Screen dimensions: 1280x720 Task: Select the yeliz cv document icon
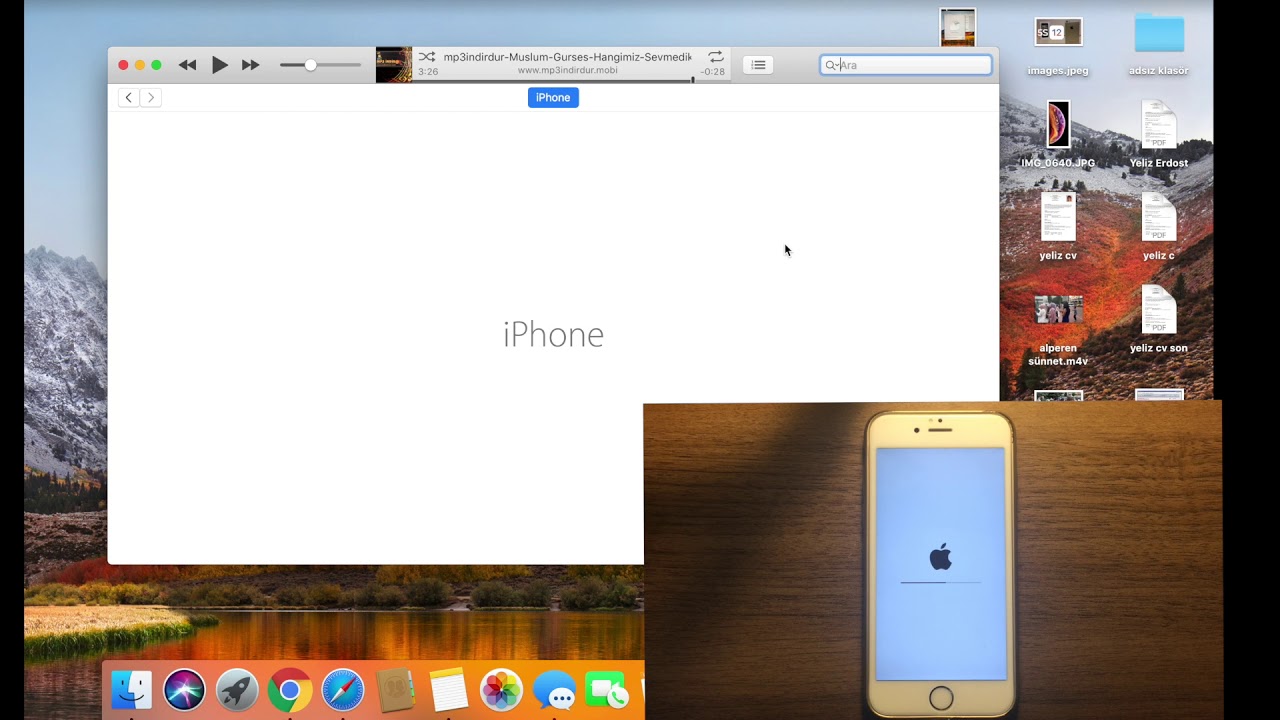(x=1058, y=217)
